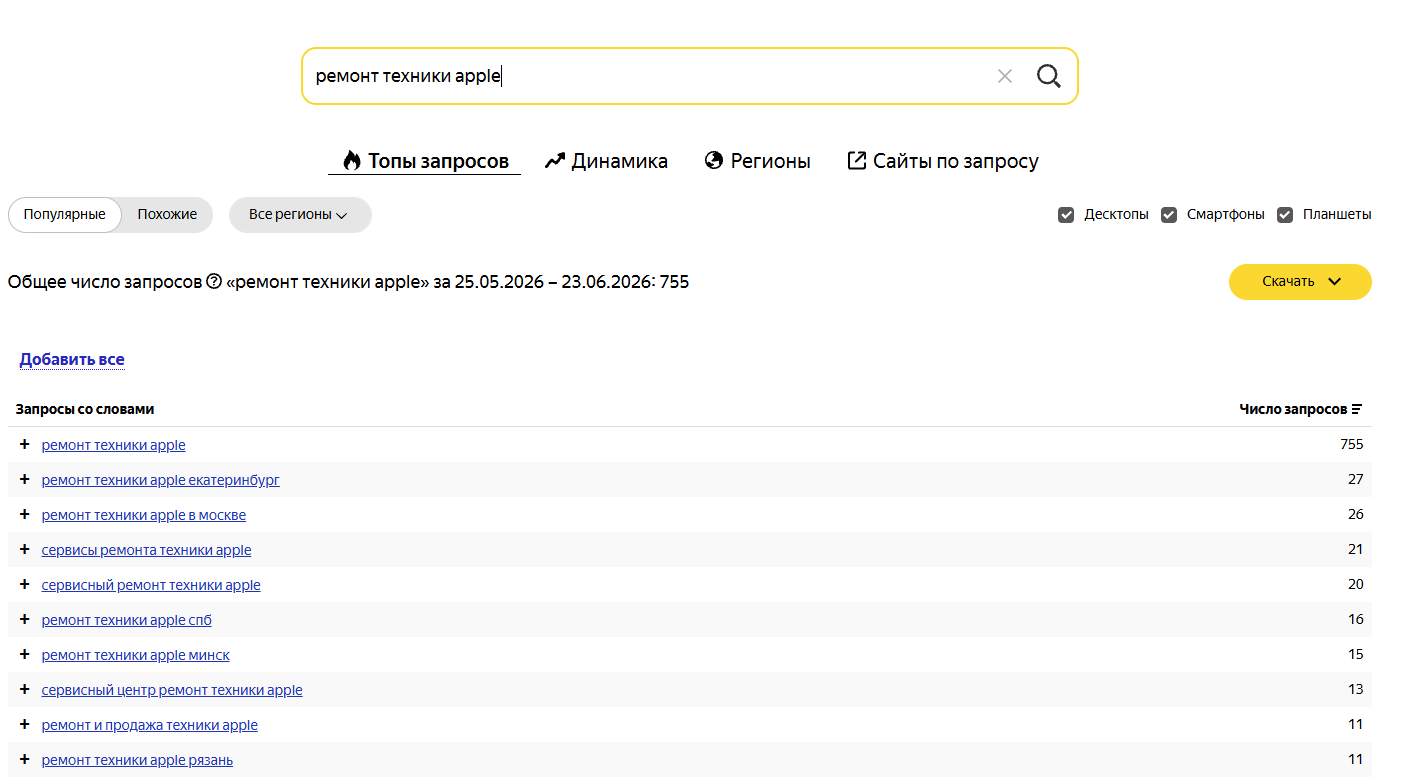
Task: Switch to the Похожие option
Action: click(x=167, y=215)
